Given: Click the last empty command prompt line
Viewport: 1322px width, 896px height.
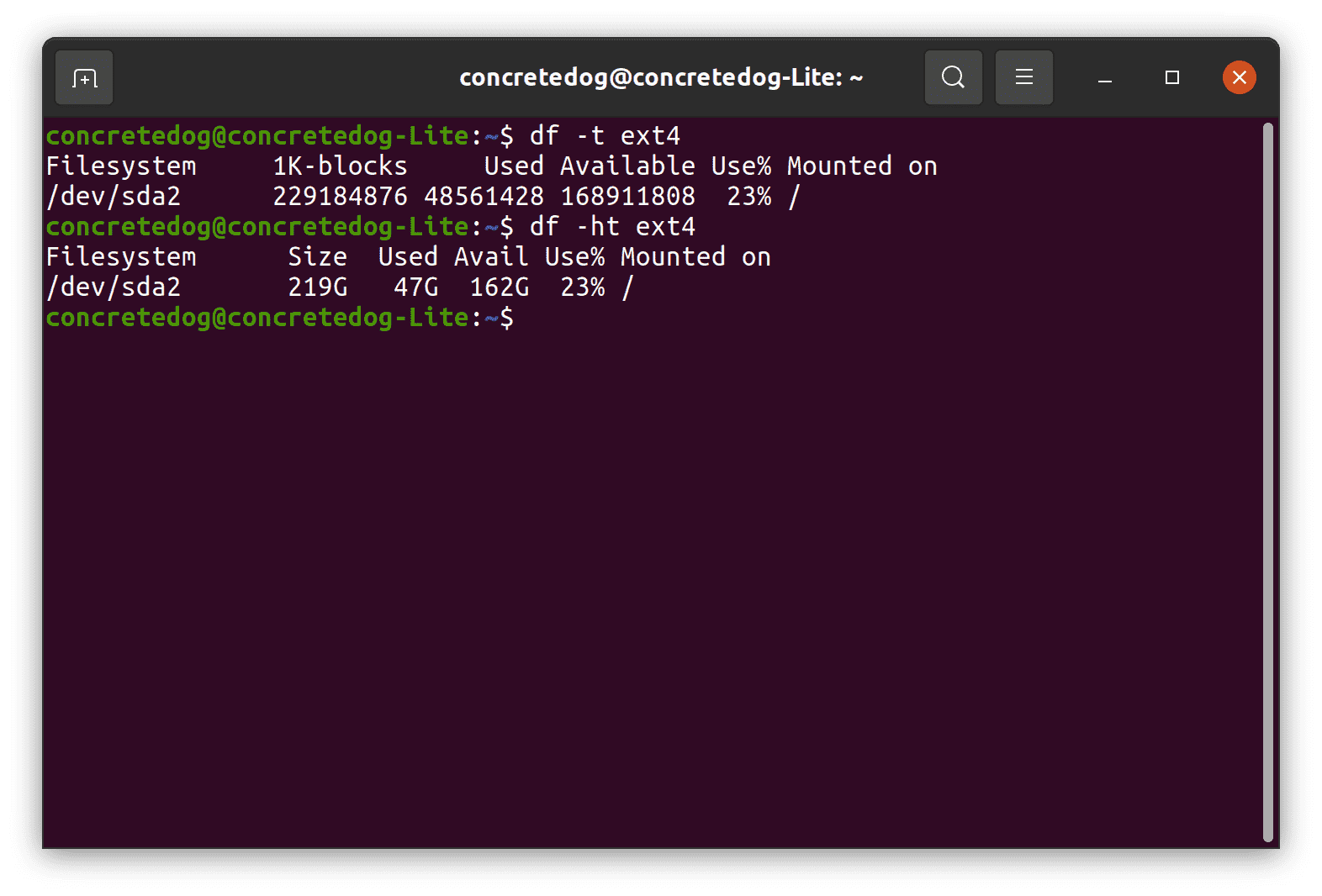Looking at the screenshot, I should point(279,317).
